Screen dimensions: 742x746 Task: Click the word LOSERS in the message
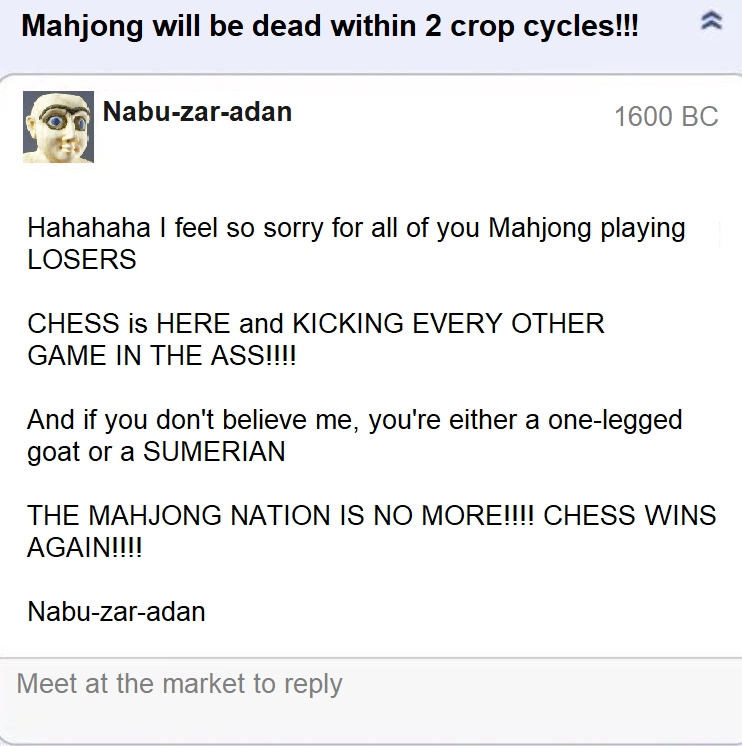click(x=82, y=260)
